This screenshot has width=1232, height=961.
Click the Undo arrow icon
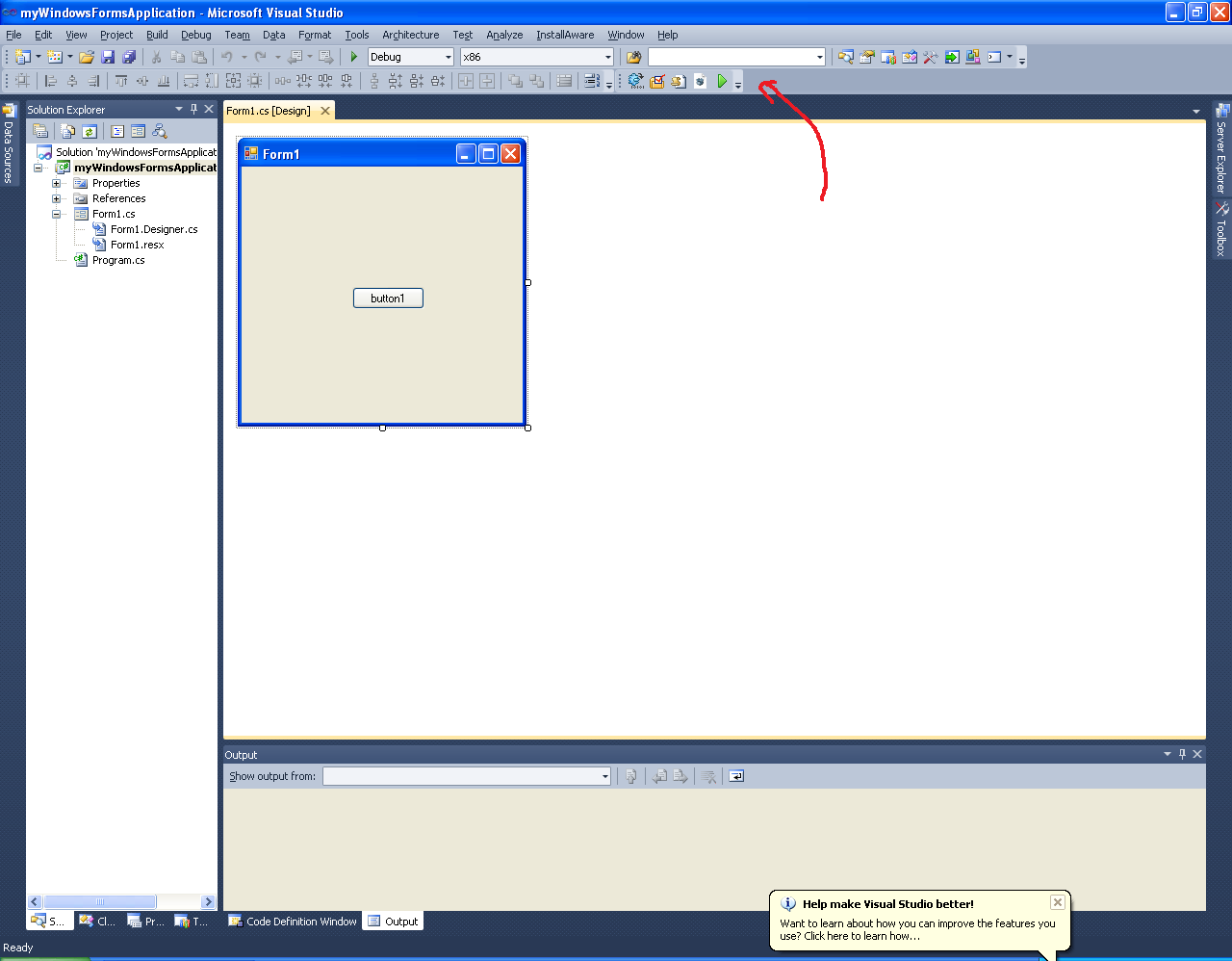click(x=227, y=57)
